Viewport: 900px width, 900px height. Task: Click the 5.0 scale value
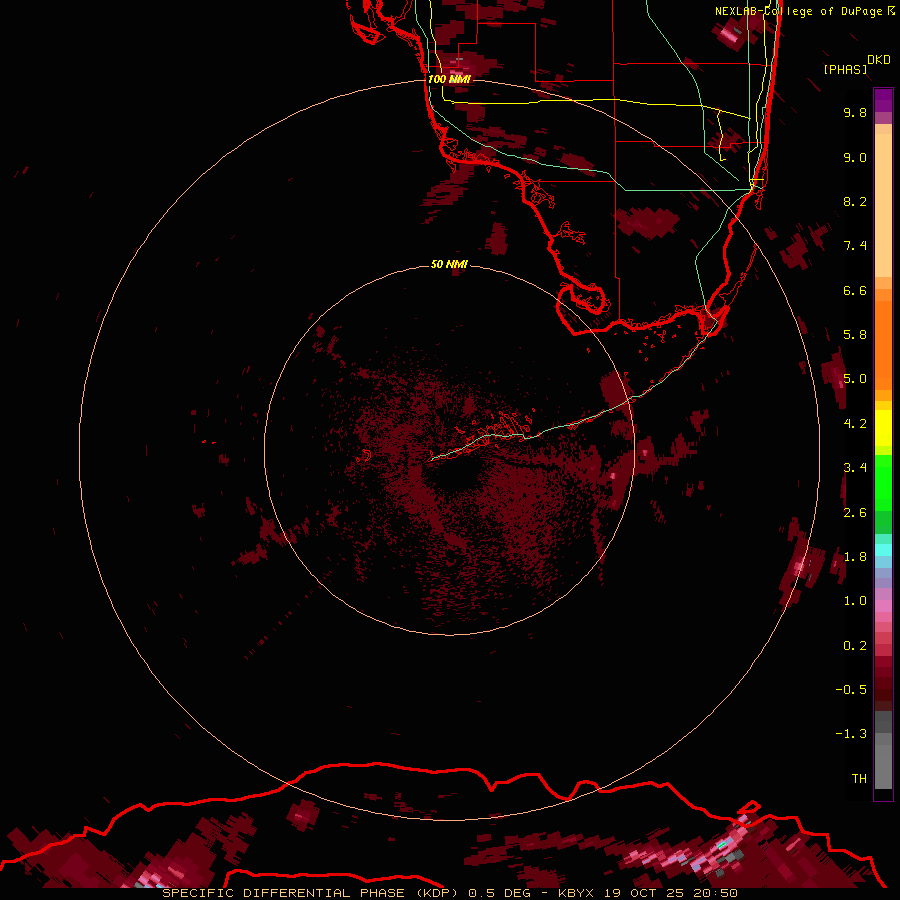[x=855, y=379]
